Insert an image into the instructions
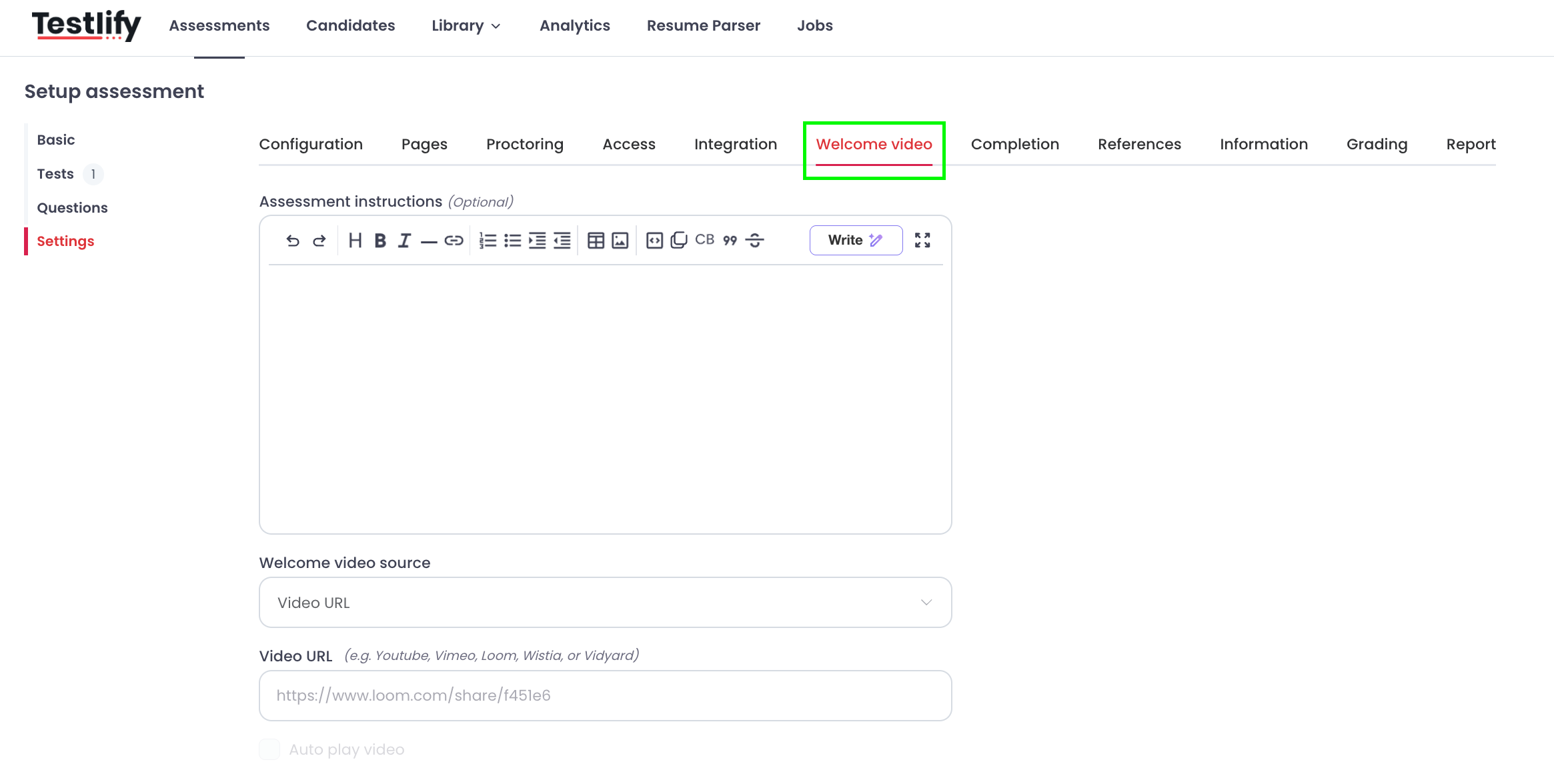Screen dimensions: 1554x784 pyautogui.click(x=620, y=241)
